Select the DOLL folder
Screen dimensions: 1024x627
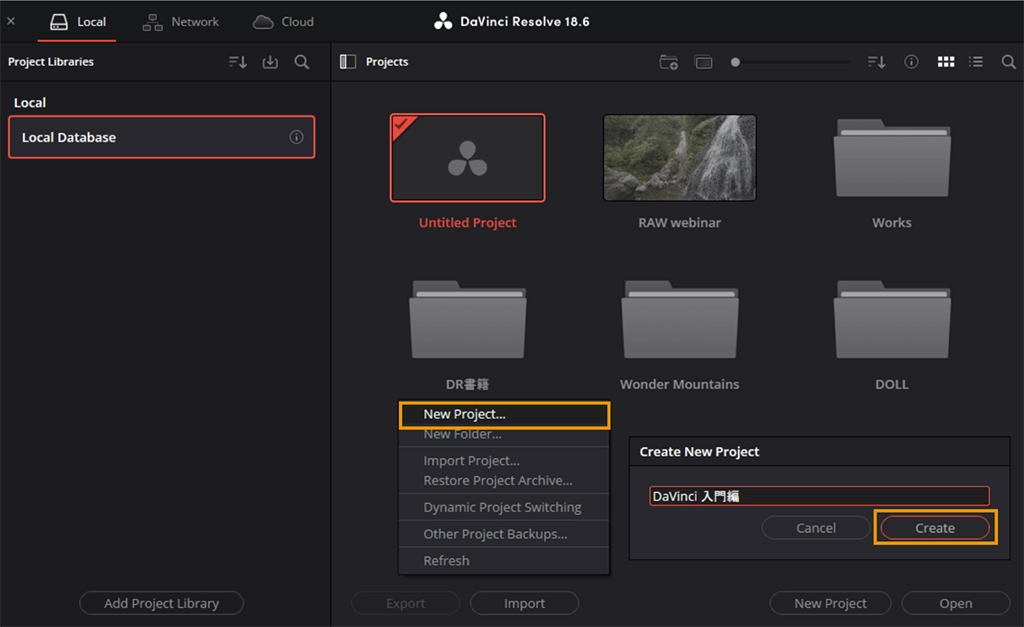coord(892,319)
